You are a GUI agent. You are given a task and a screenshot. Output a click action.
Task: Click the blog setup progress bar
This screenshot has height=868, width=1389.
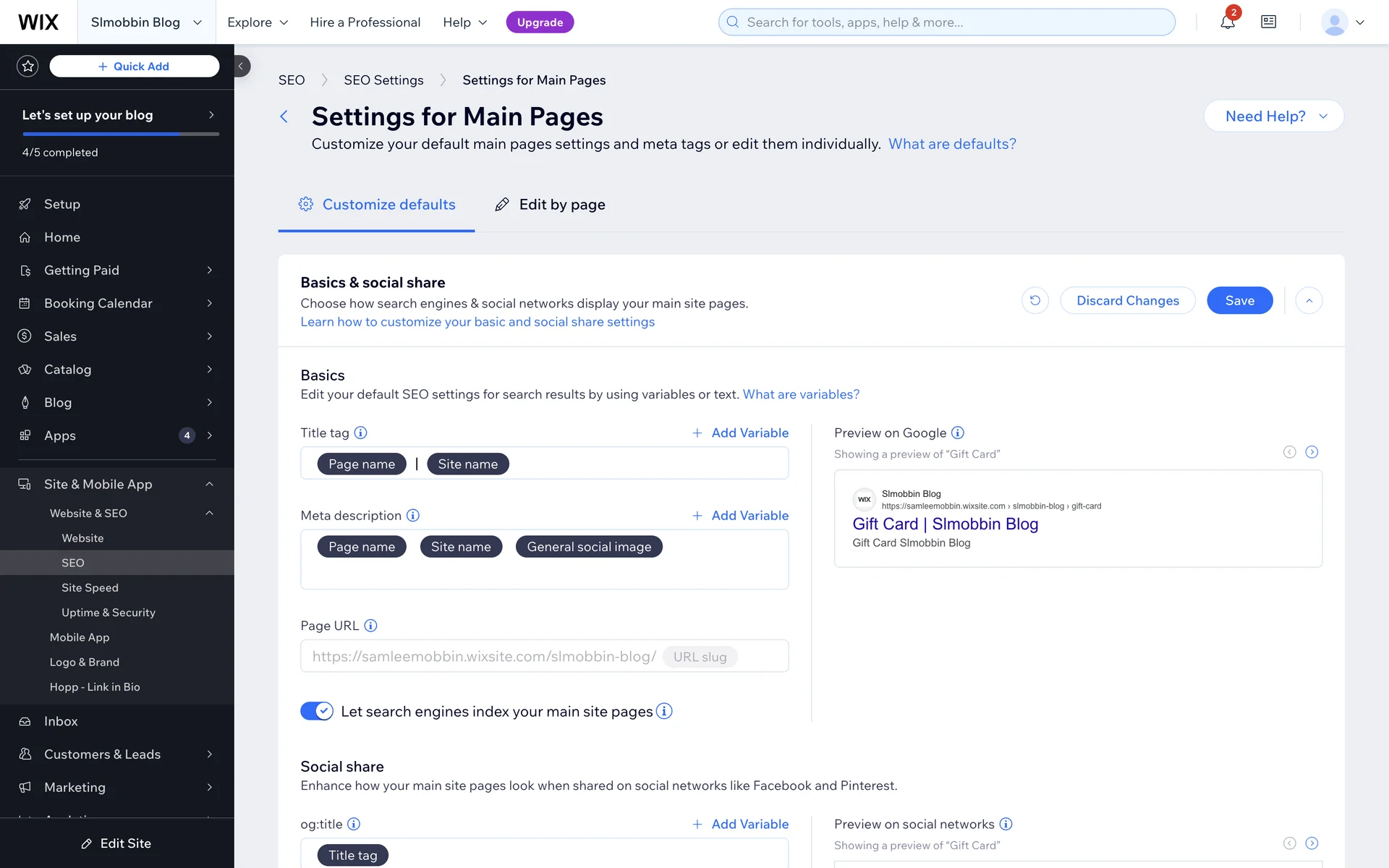click(121, 134)
